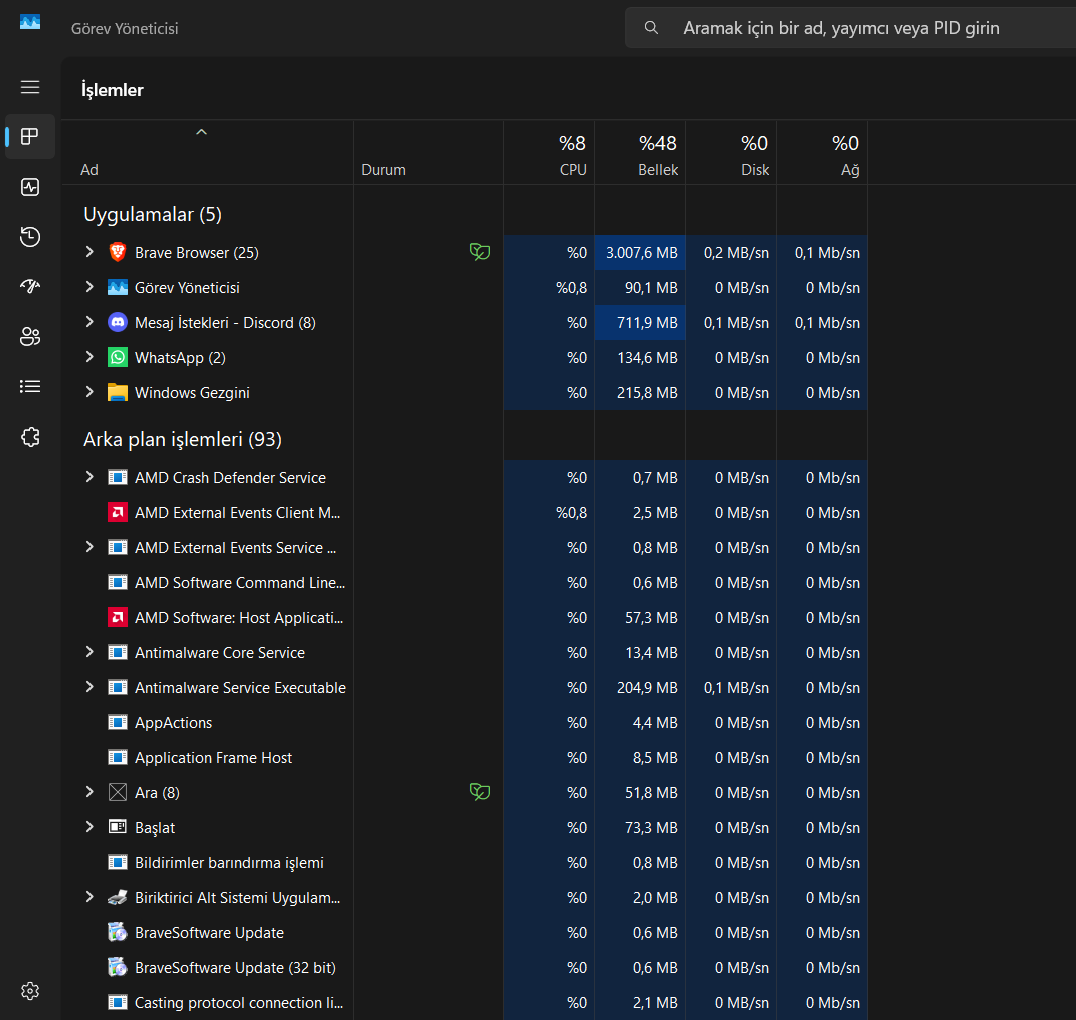
Task: Sort by the CPU column header
Action: pos(549,153)
